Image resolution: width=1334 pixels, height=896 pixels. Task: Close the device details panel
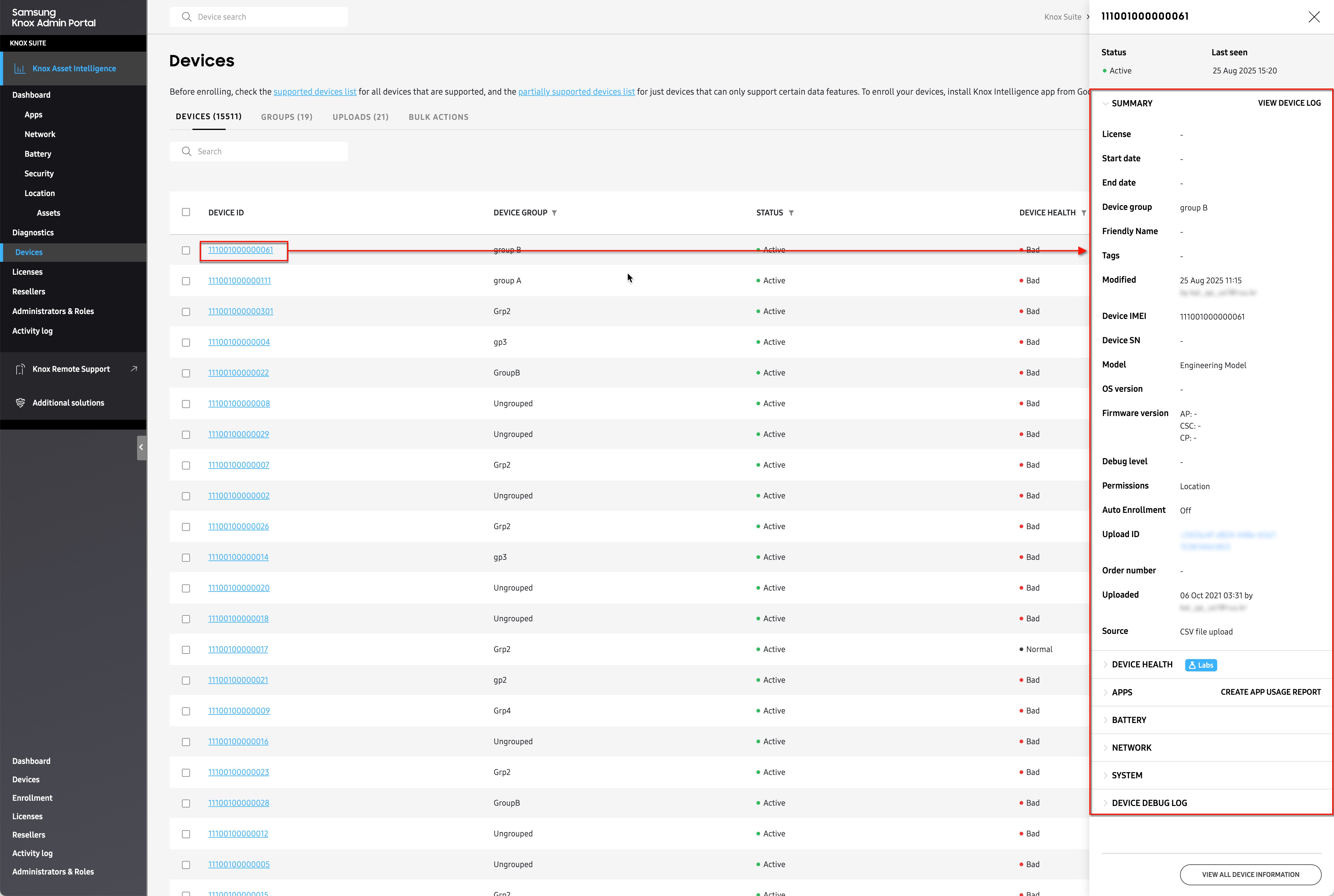coord(1314,17)
